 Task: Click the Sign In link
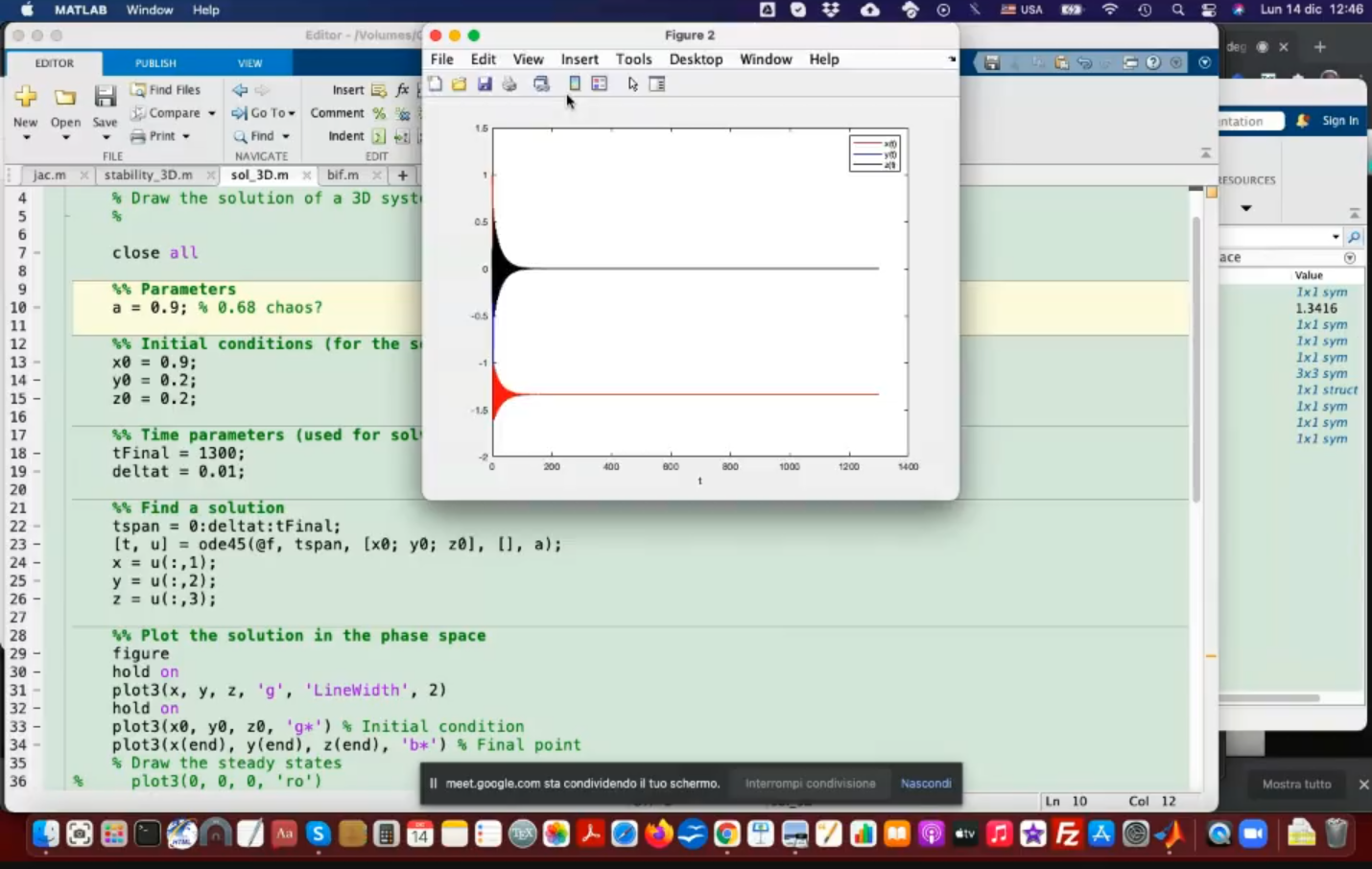(x=1339, y=121)
